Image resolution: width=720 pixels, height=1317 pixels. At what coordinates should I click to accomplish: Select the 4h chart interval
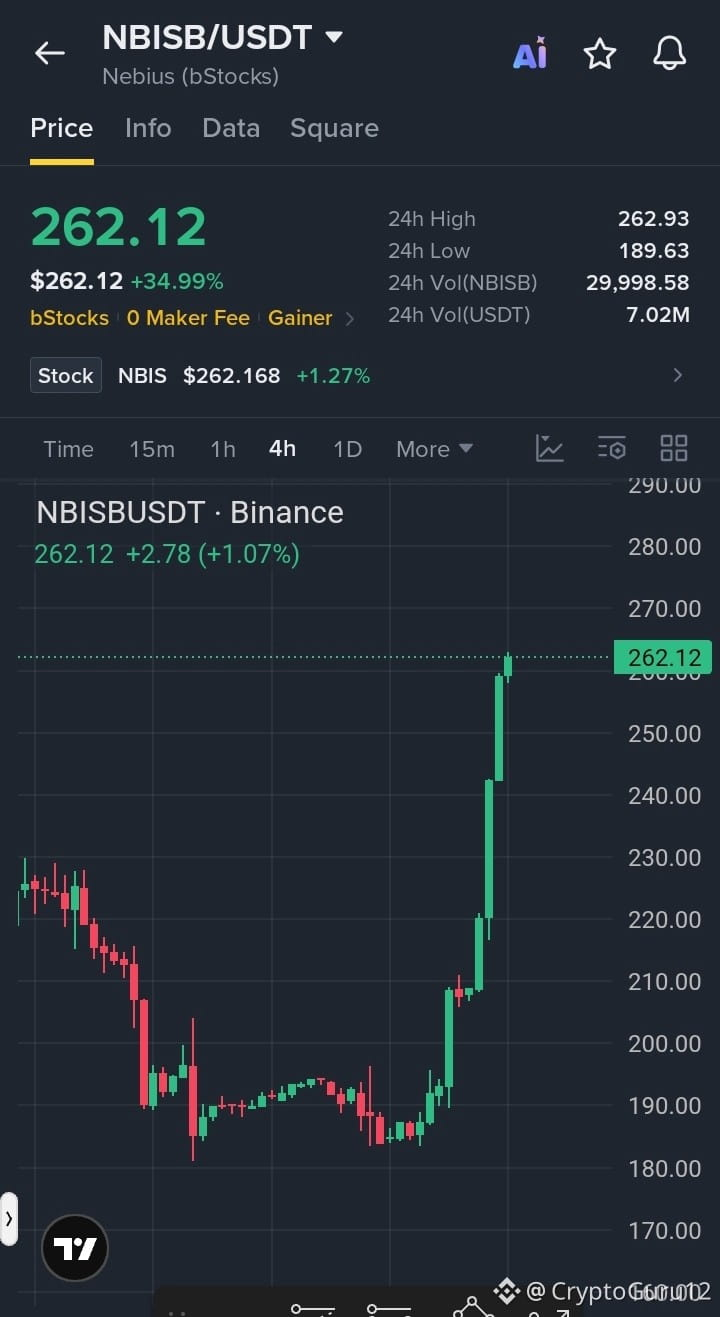283,449
